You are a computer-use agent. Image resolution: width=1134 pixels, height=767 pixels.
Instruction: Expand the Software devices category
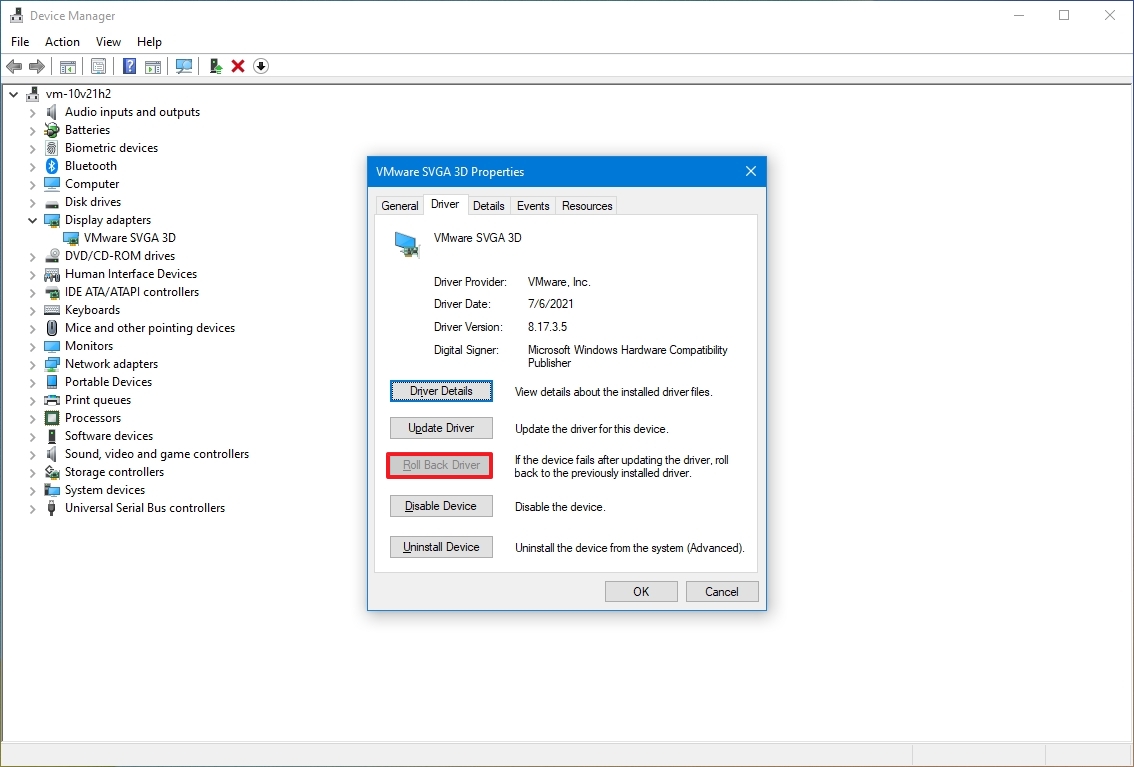click(x=33, y=436)
